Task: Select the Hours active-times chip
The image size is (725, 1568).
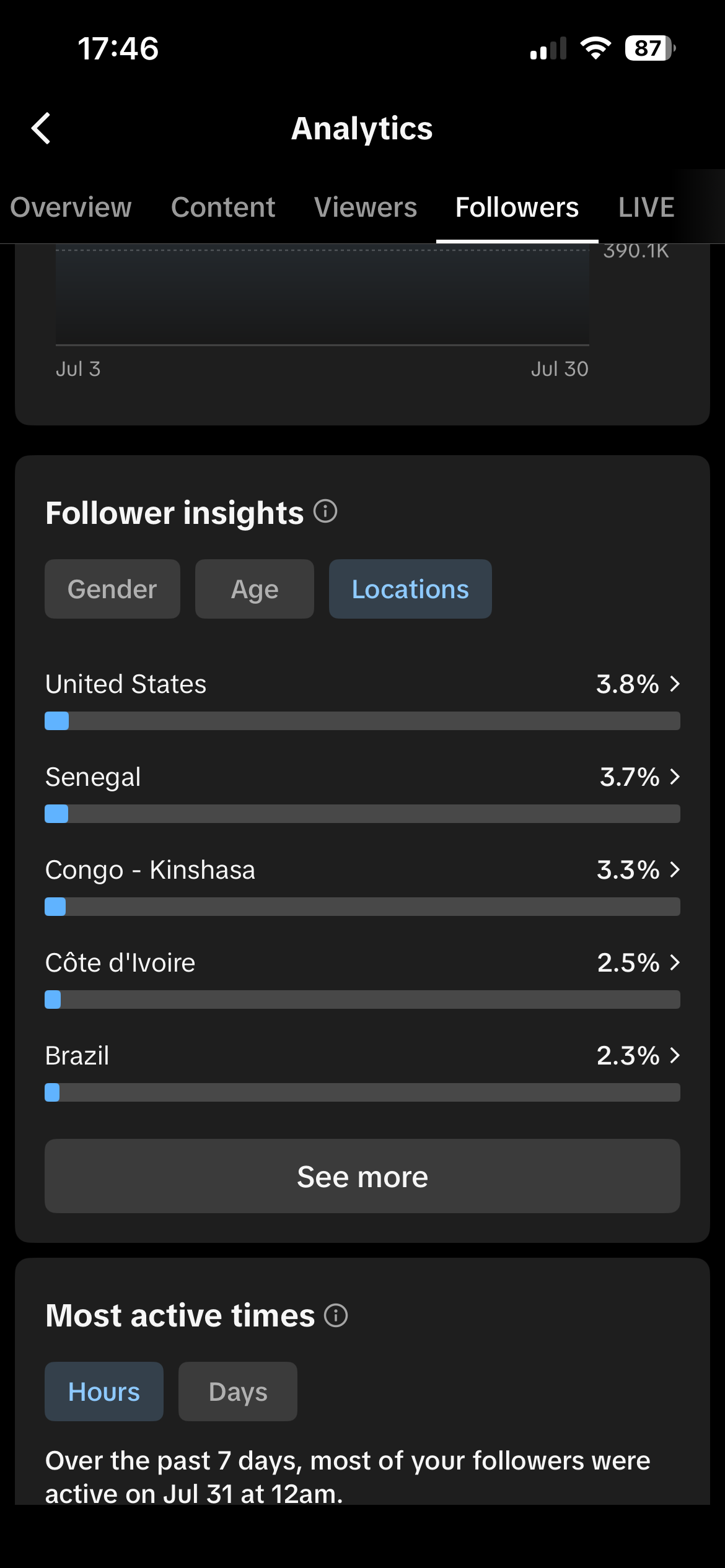Action: point(104,1392)
